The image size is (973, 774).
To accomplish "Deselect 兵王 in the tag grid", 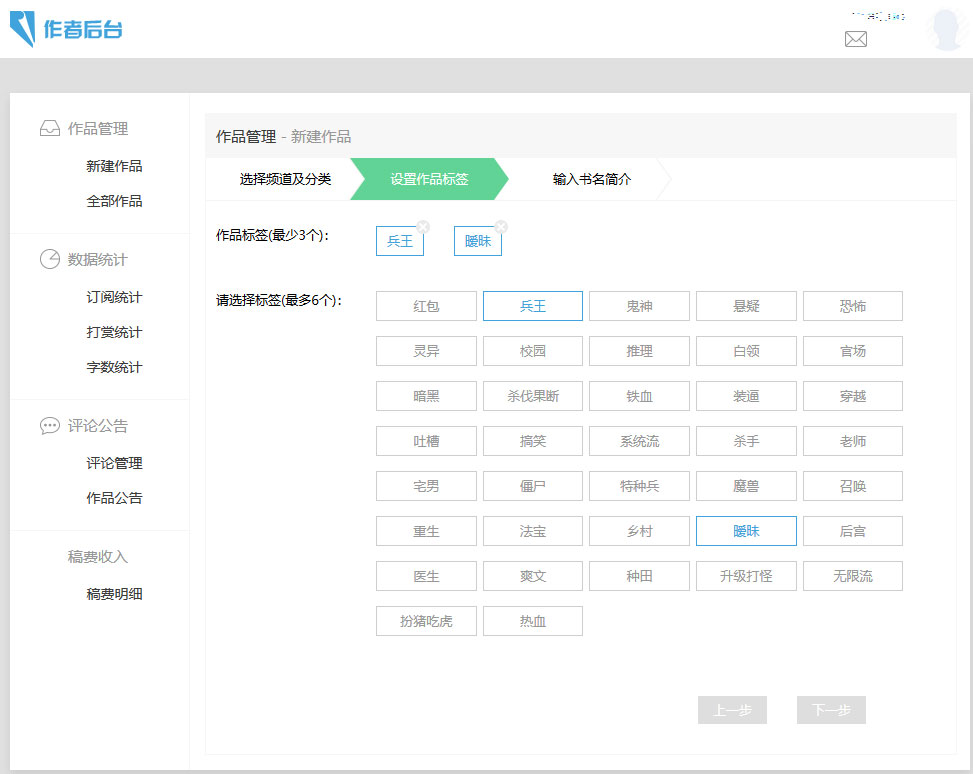I will tap(533, 306).
